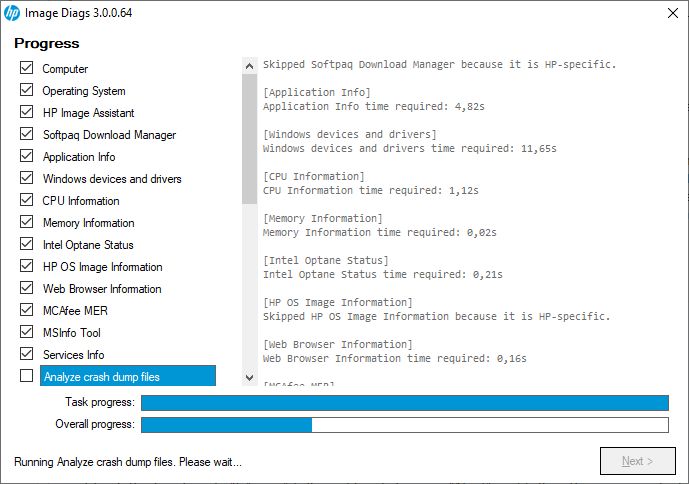Select the Web Browser Information list label
Screen dimensions: 689x484
click(x=102, y=289)
